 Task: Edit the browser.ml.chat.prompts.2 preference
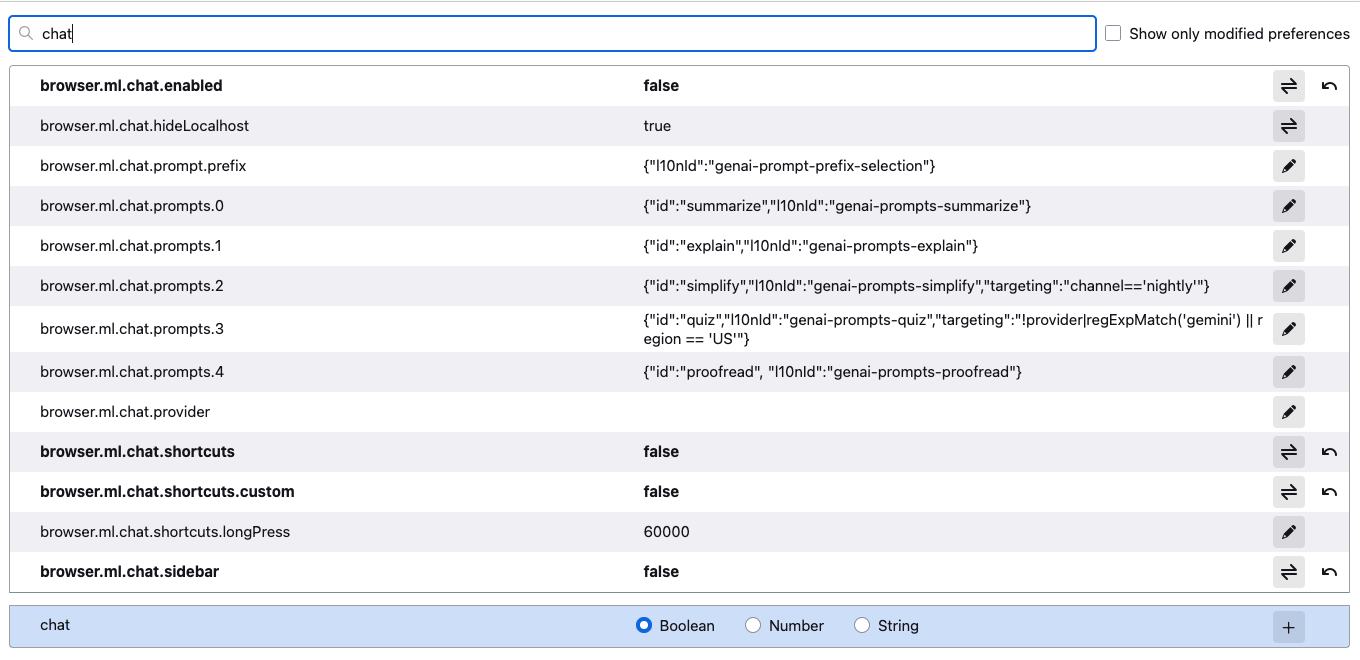coord(1289,286)
